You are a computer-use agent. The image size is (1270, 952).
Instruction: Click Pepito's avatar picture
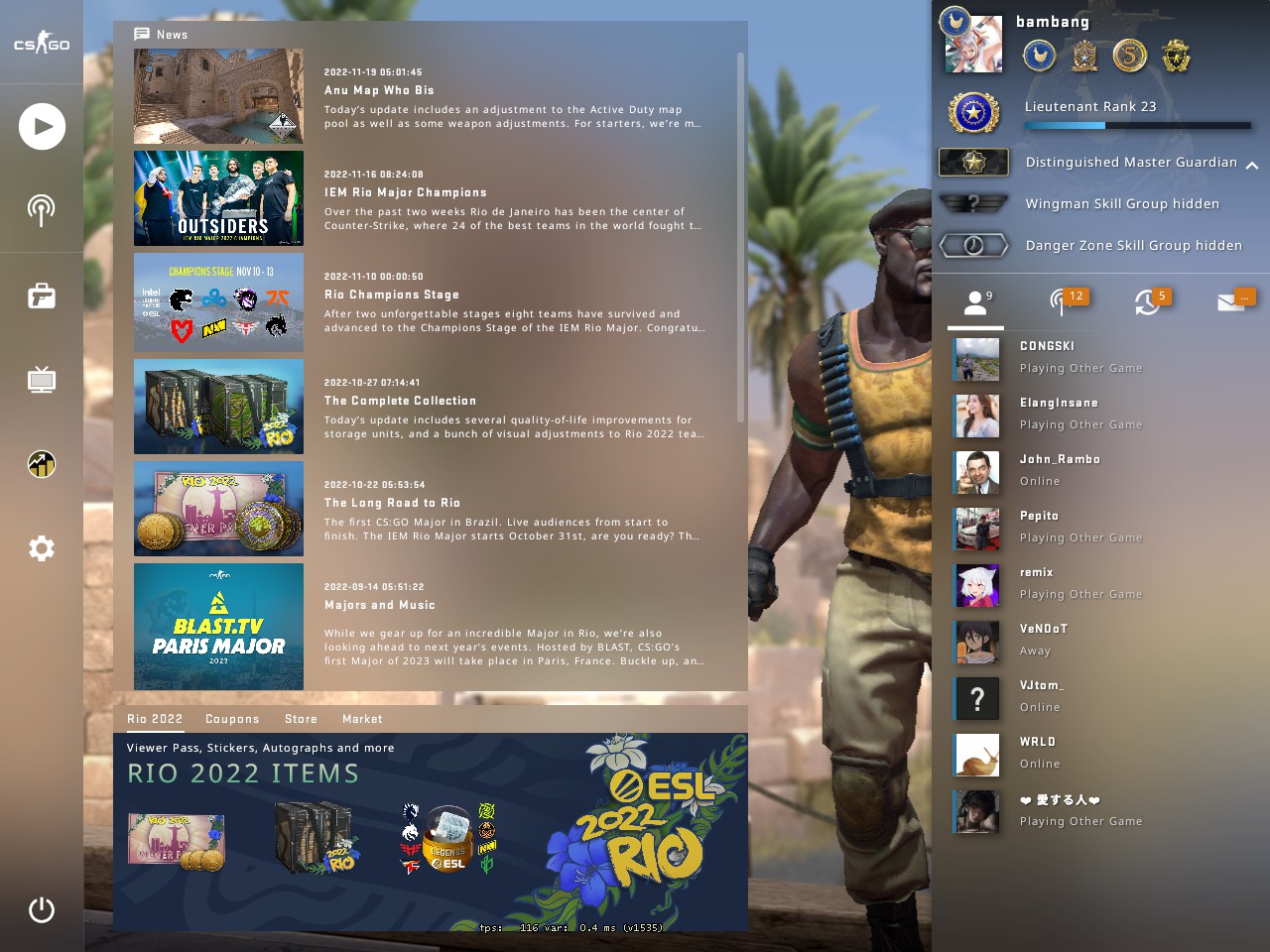click(977, 530)
